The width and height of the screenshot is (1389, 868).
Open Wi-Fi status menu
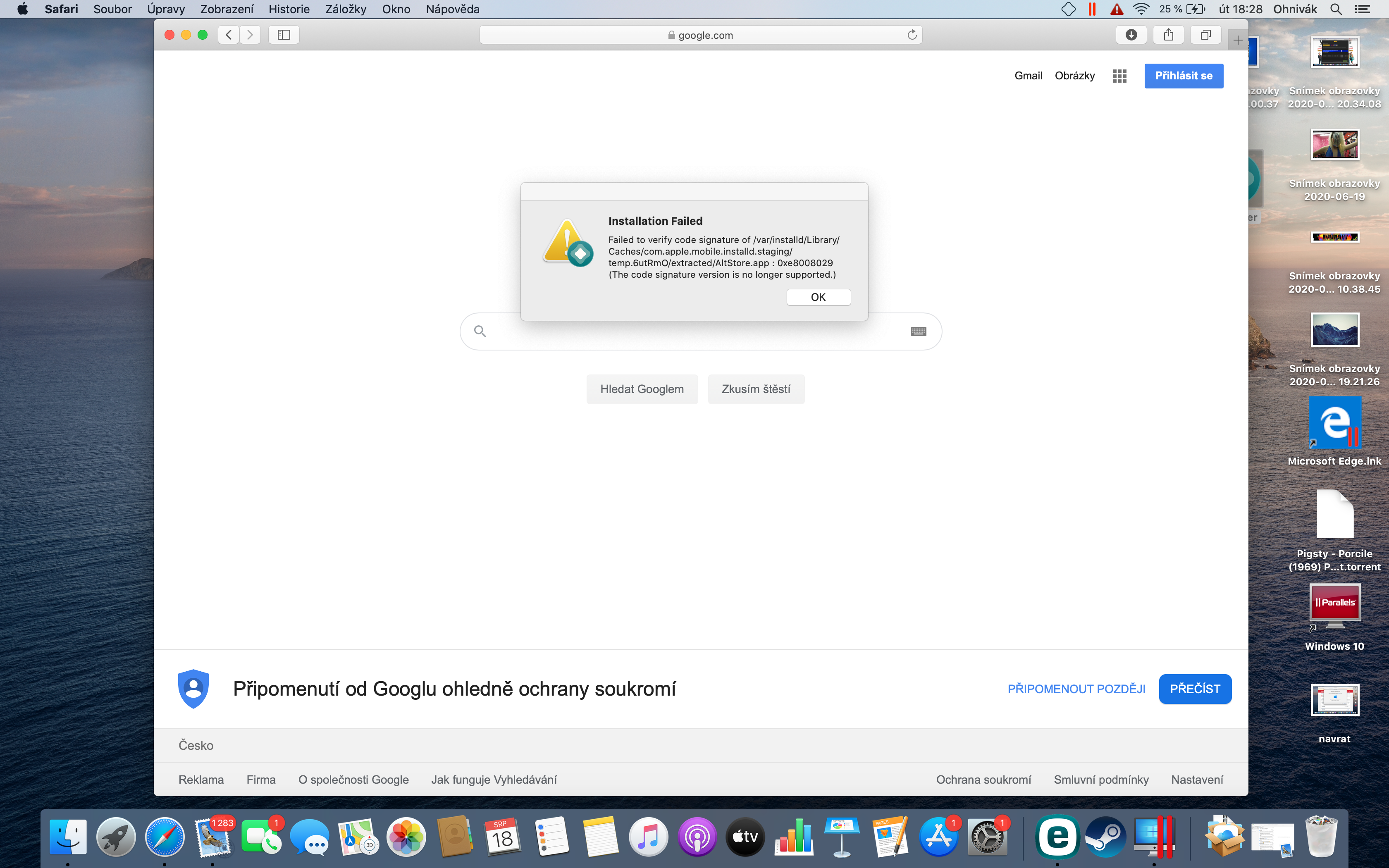click(1141, 9)
